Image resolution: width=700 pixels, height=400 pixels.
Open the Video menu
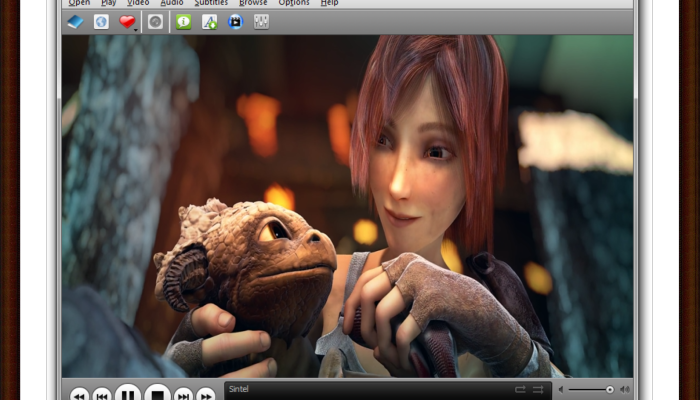138,3
